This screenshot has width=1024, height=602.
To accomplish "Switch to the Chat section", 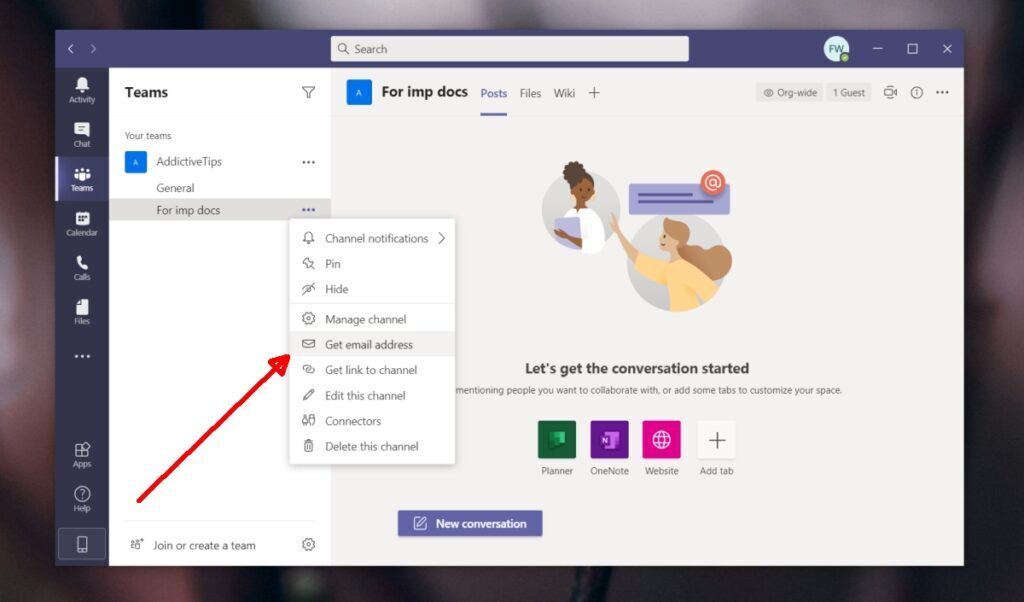I will 81,133.
